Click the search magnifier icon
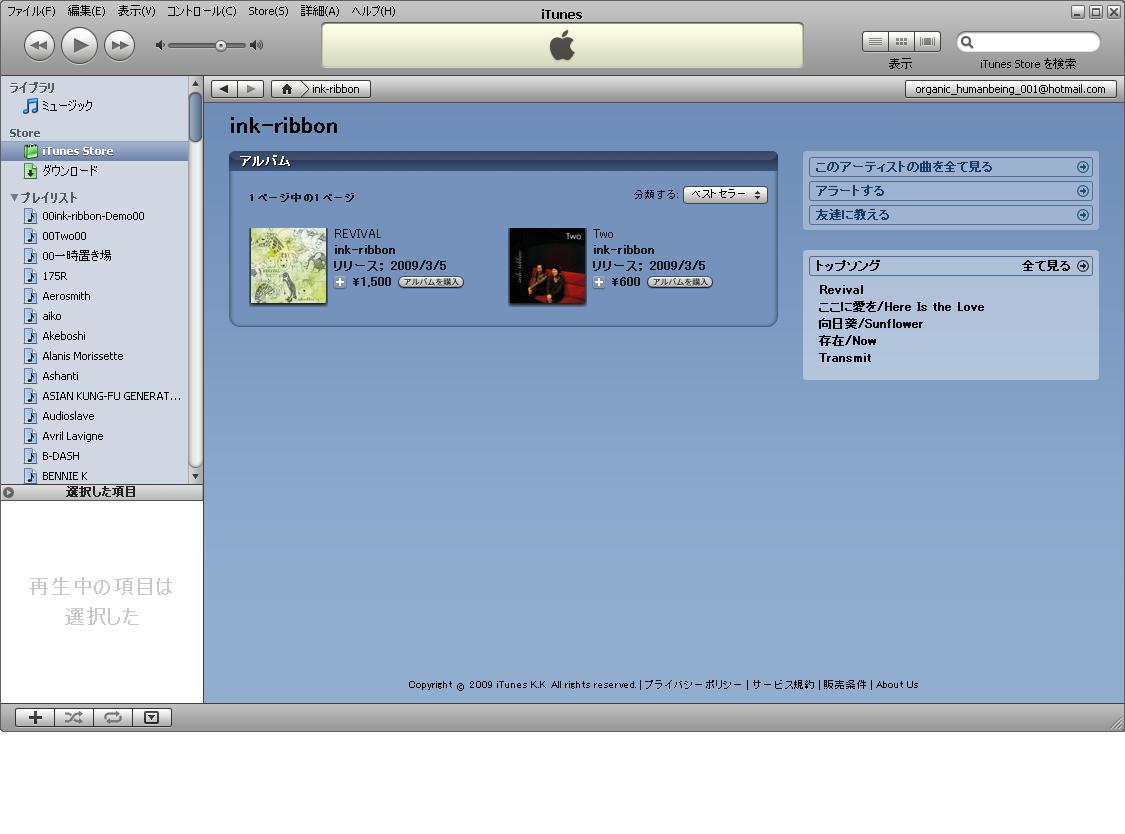Viewport: 1125px width, 834px height. coord(967,42)
